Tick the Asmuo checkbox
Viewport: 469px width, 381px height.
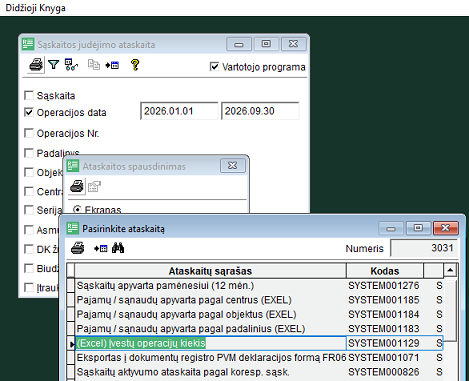(x=29, y=230)
